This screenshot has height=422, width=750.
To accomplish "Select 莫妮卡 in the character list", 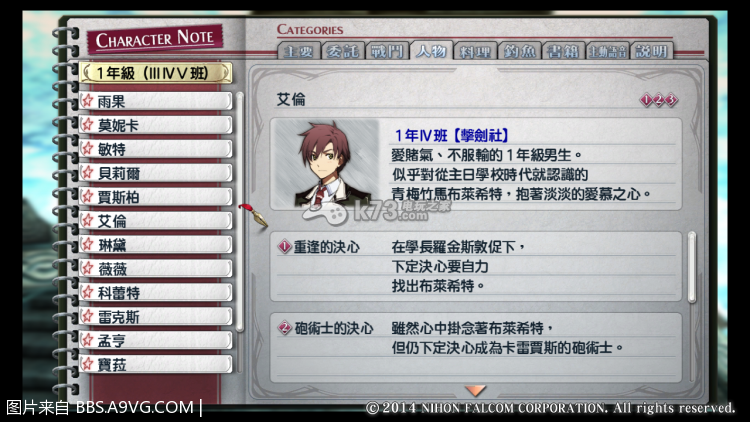I will click(x=156, y=125).
